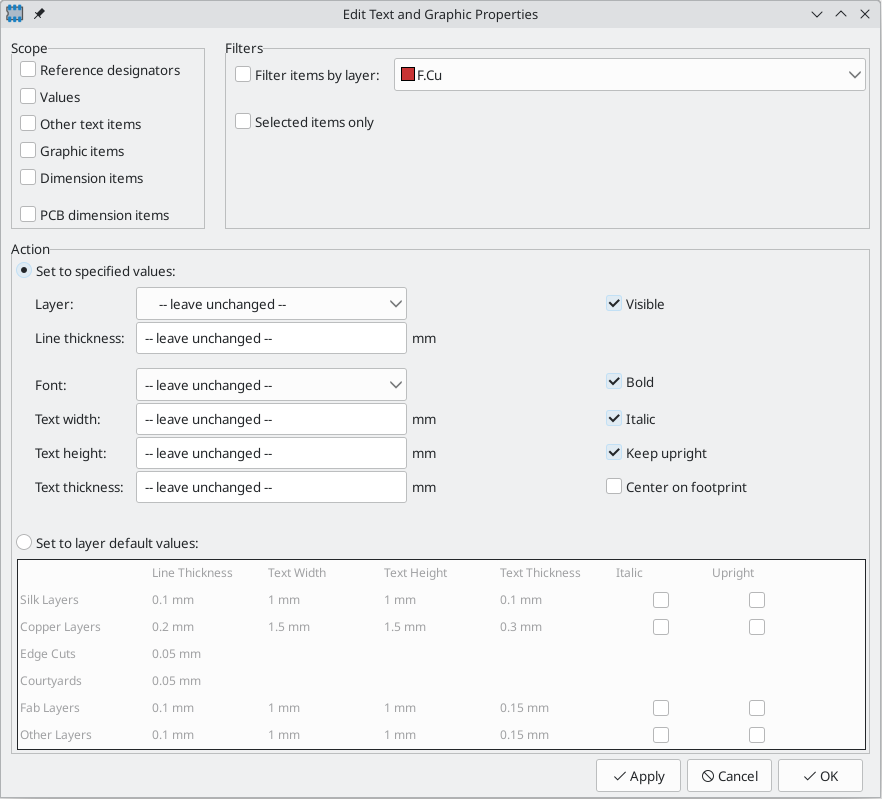This screenshot has height=799, width=882.
Task: Click inside the Line thickness input field
Action: 270,338
